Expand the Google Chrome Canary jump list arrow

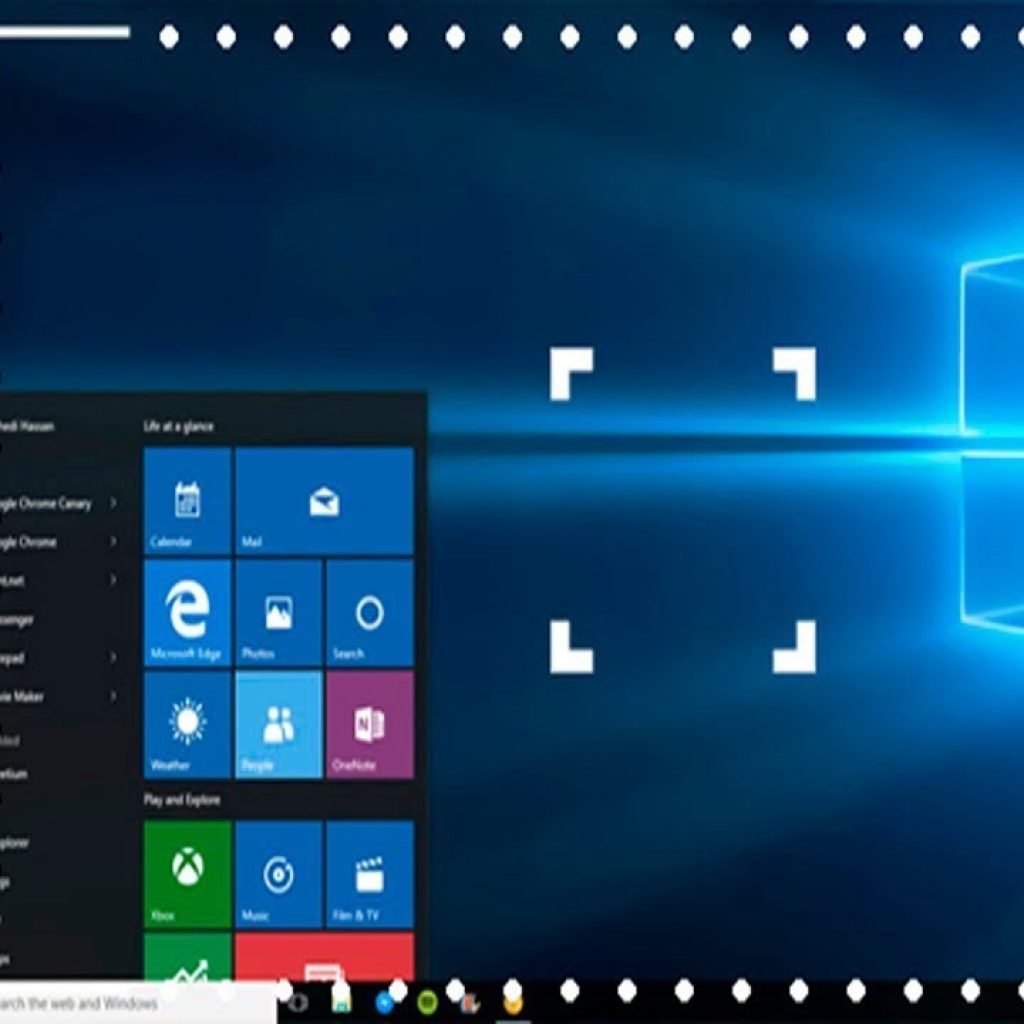click(x=113, y=503)
